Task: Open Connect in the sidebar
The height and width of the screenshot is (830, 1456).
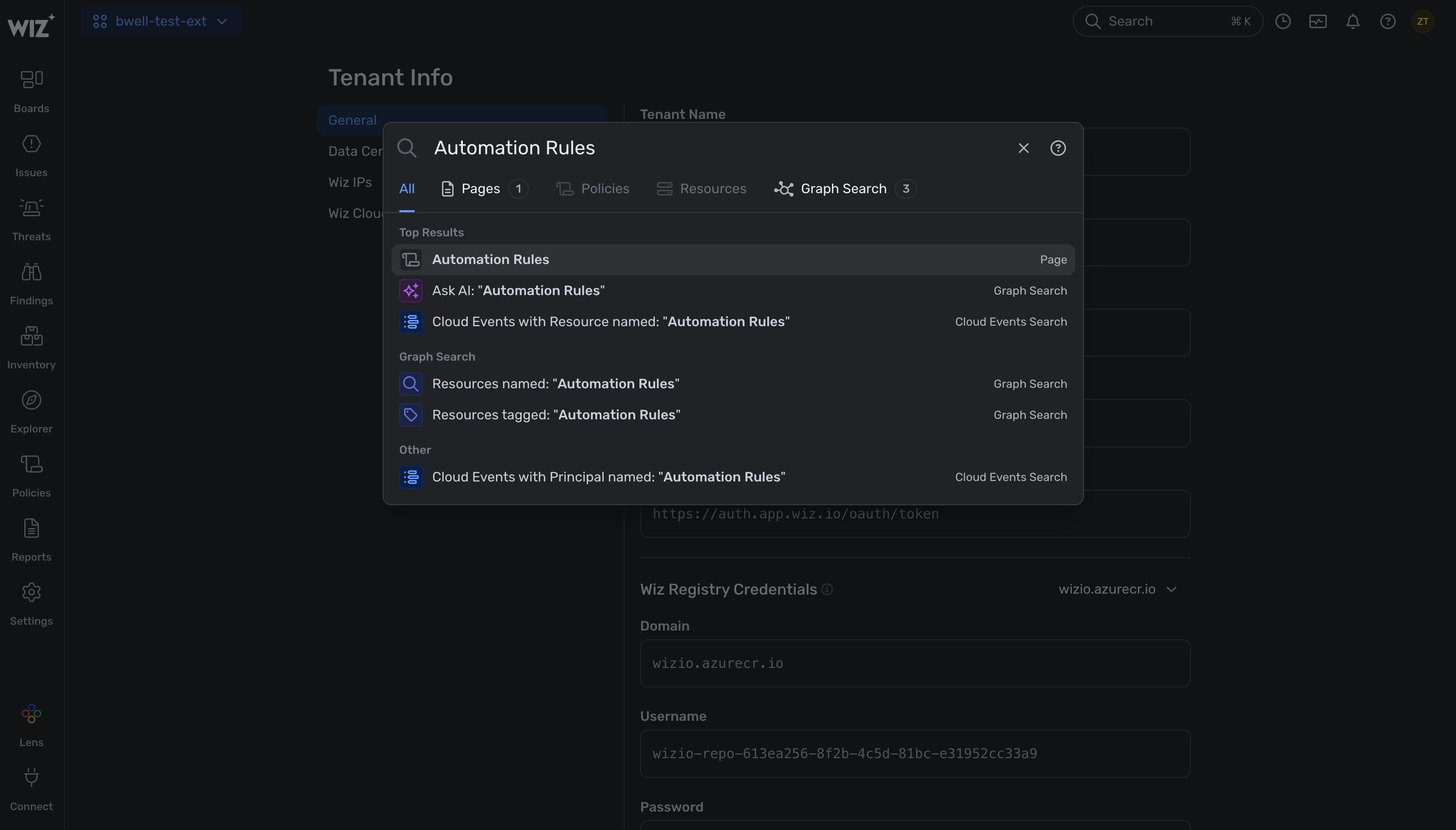Action: click(x=32, y=790)
